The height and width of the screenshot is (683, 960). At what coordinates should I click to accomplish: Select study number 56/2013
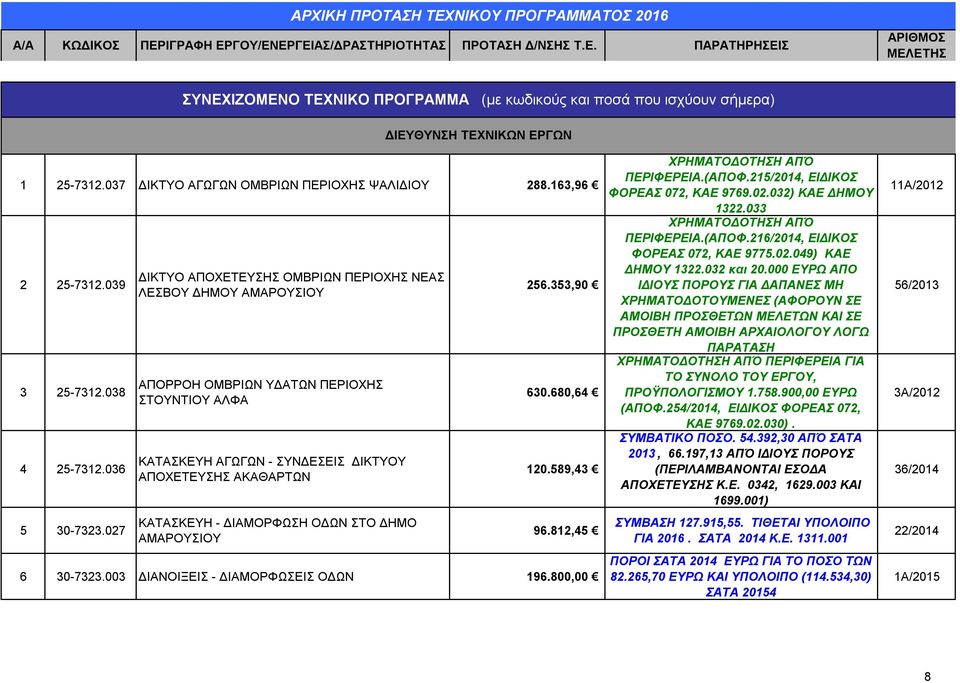917,285
